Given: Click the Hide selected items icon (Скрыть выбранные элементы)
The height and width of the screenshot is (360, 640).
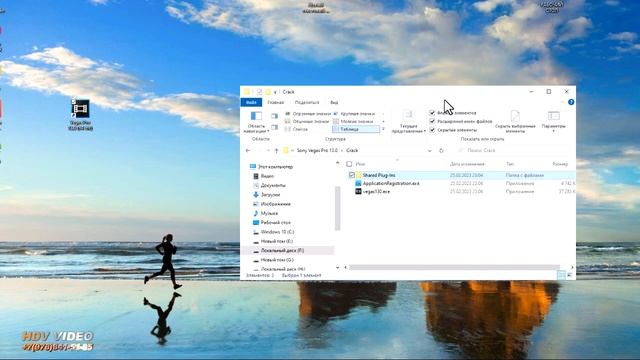Looking at the screenshot, I should pyautogui.click(x=515, y=116).
